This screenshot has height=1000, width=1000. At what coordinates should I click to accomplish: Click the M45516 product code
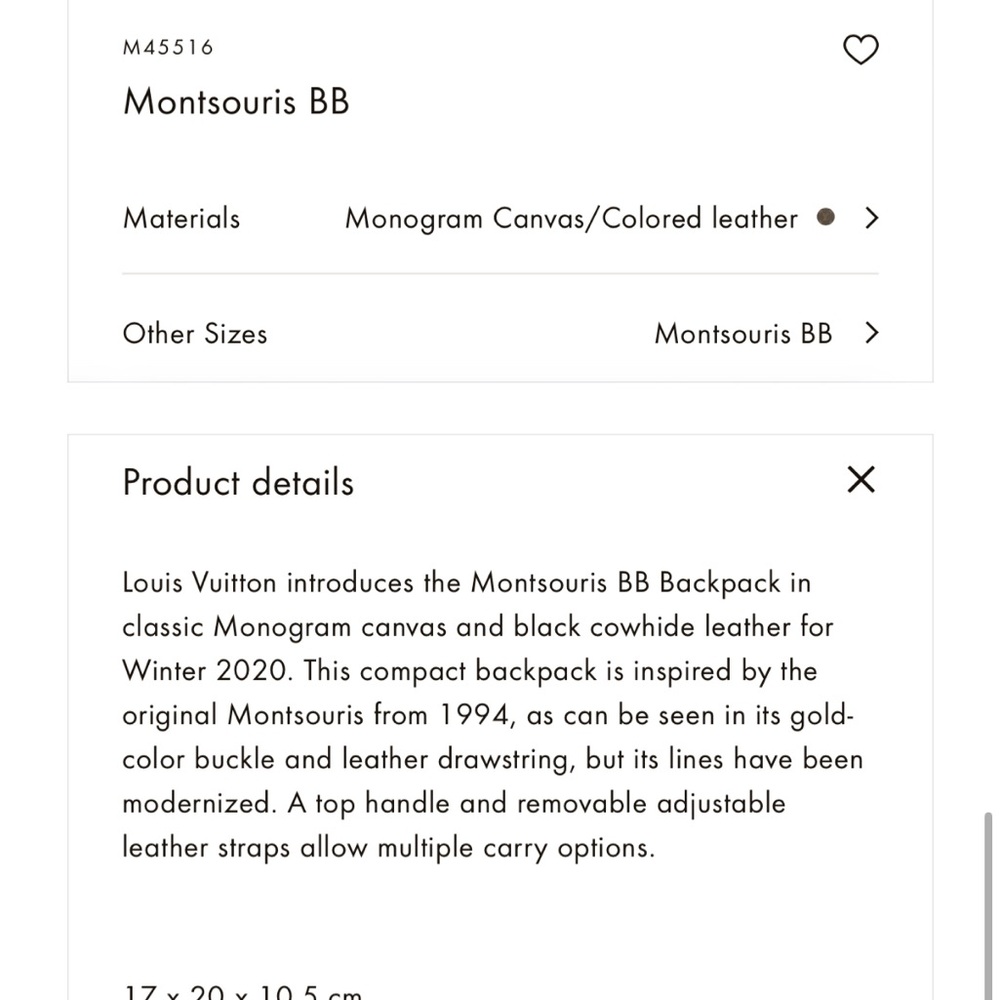click(x=168, y=47)
